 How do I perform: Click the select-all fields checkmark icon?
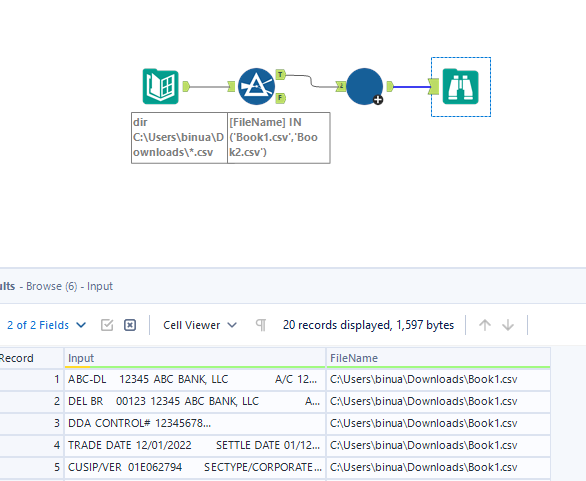click(107, 325)
